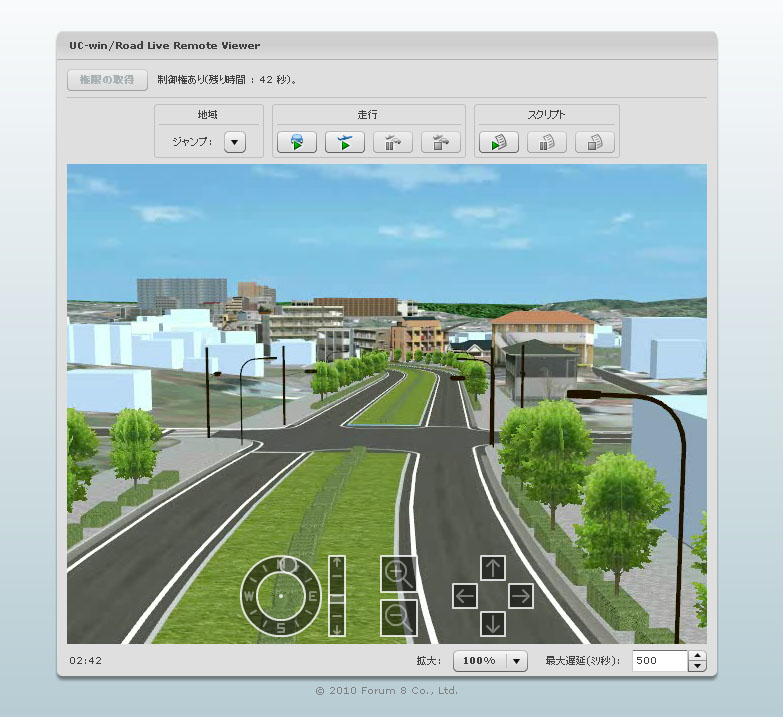Pause the driving simulation

click(x=392, y=142)
